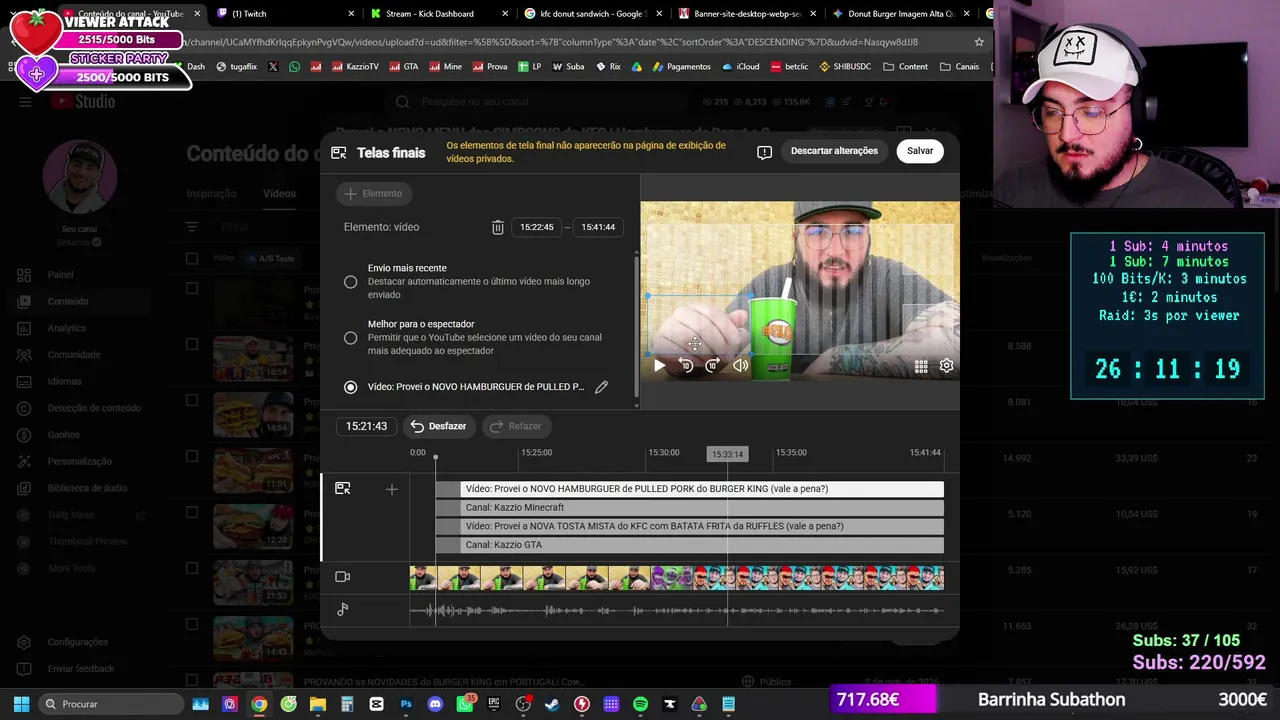Select the TOSTA MISTA video timeline element
The image size is (1280, 720).
689,526
